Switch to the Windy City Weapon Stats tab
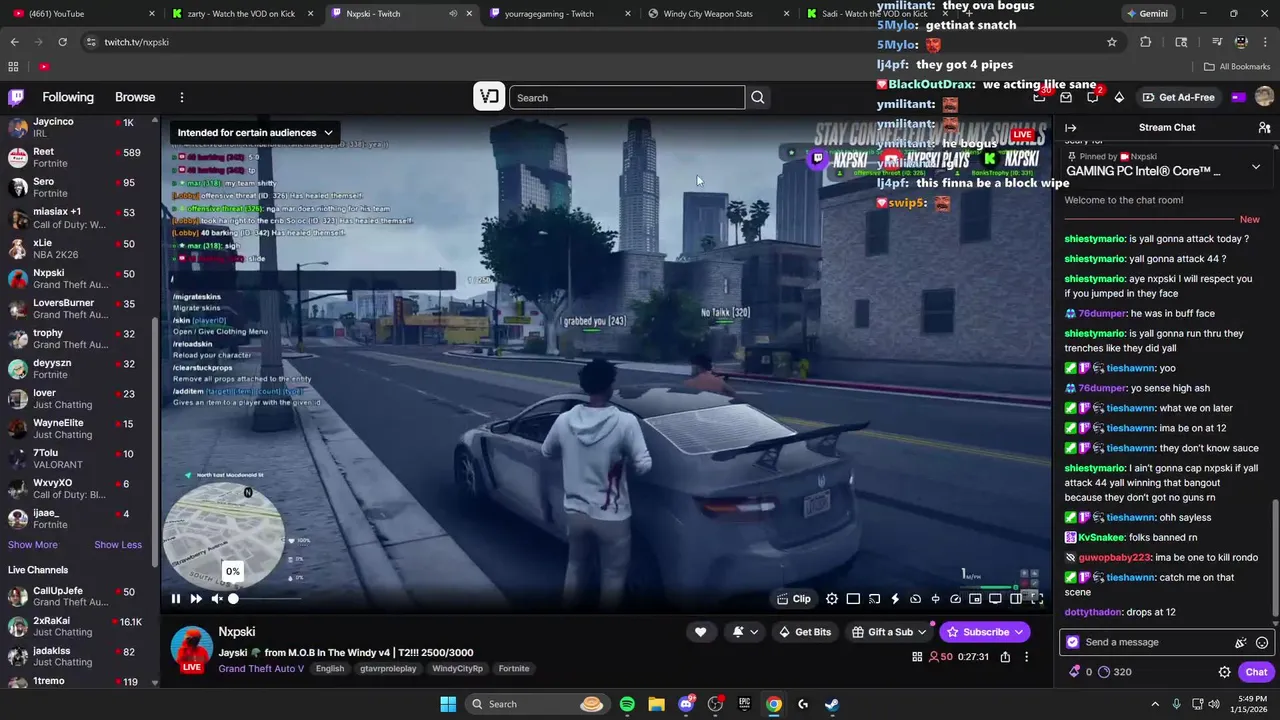Screen dimensions: 1280x720 (718, 14)
